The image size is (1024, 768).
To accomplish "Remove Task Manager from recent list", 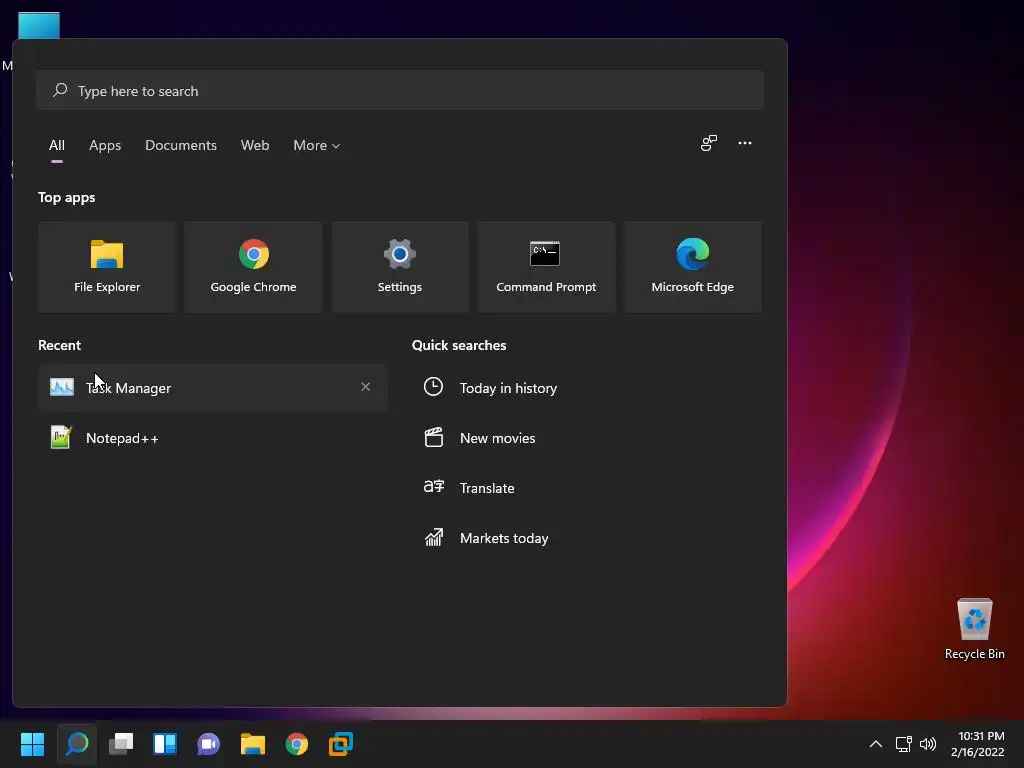I will tap(366, 387).
